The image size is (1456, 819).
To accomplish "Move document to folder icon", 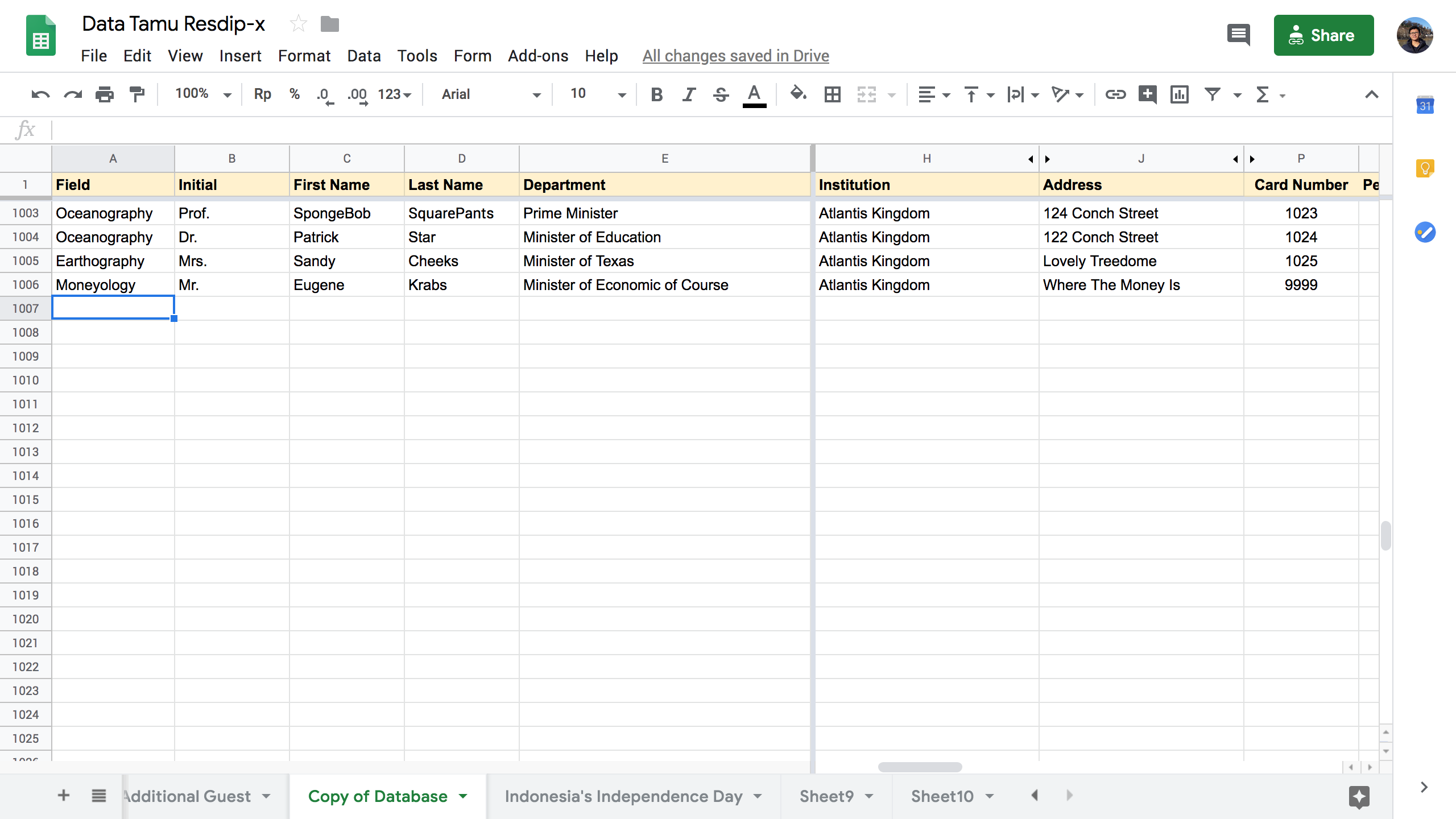I will point(330,24).
